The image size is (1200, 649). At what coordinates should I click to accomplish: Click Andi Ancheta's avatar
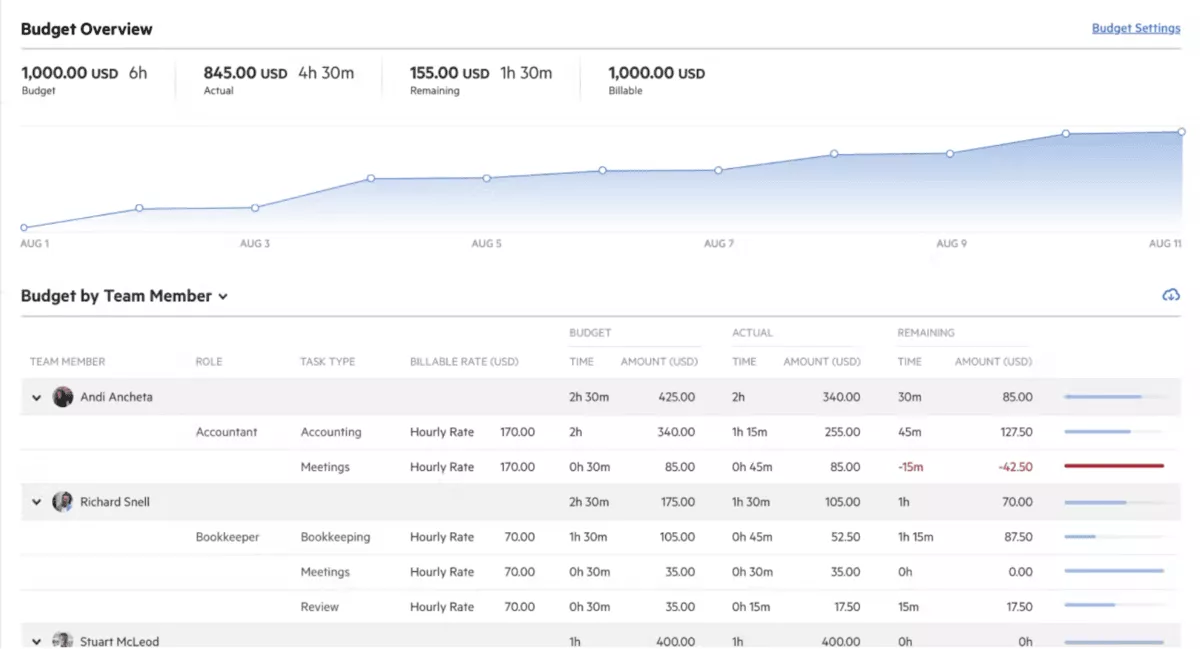coord(62,396)
